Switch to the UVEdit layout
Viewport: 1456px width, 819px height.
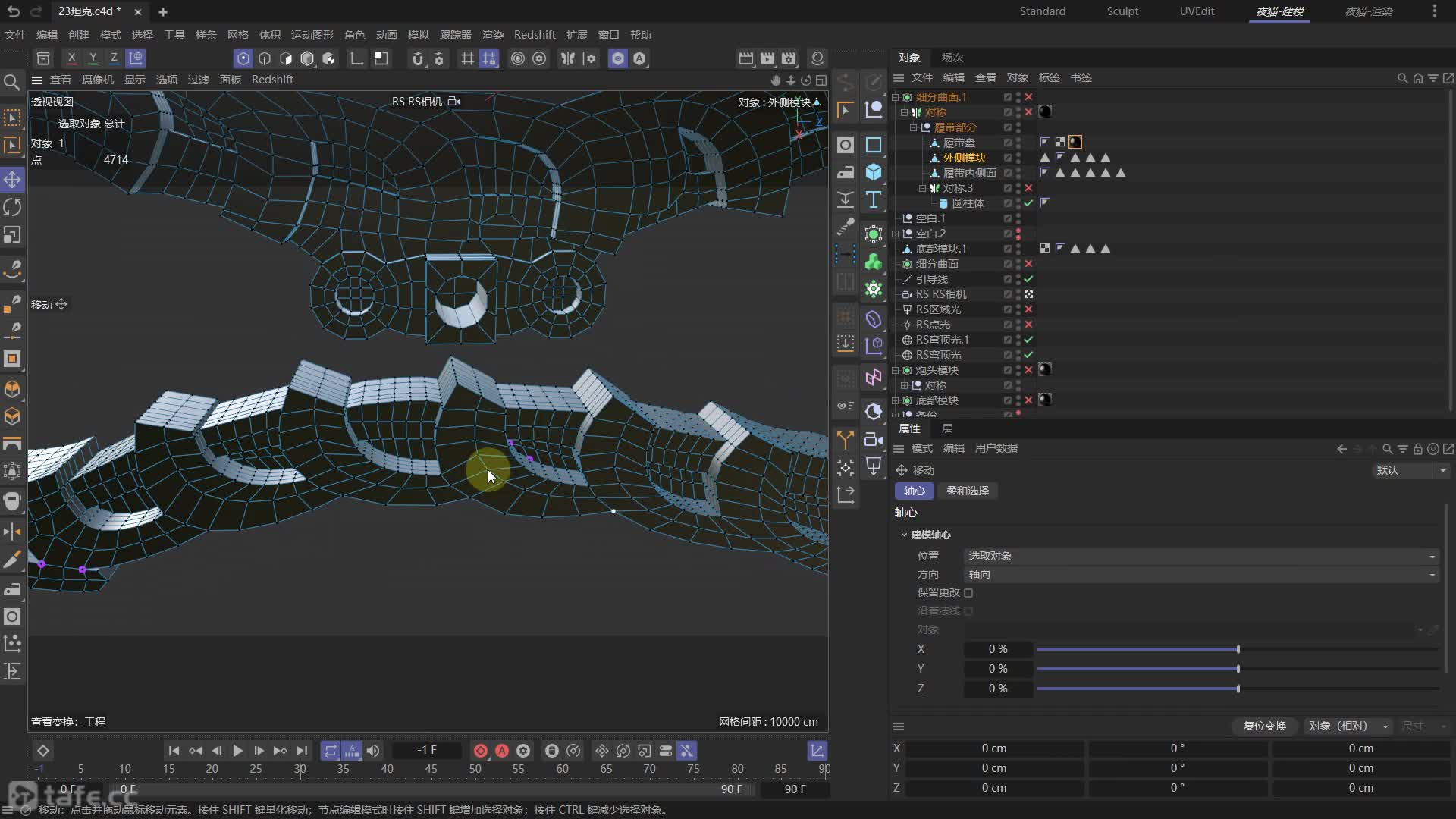pyautogui.click(x=1197, y=11)
